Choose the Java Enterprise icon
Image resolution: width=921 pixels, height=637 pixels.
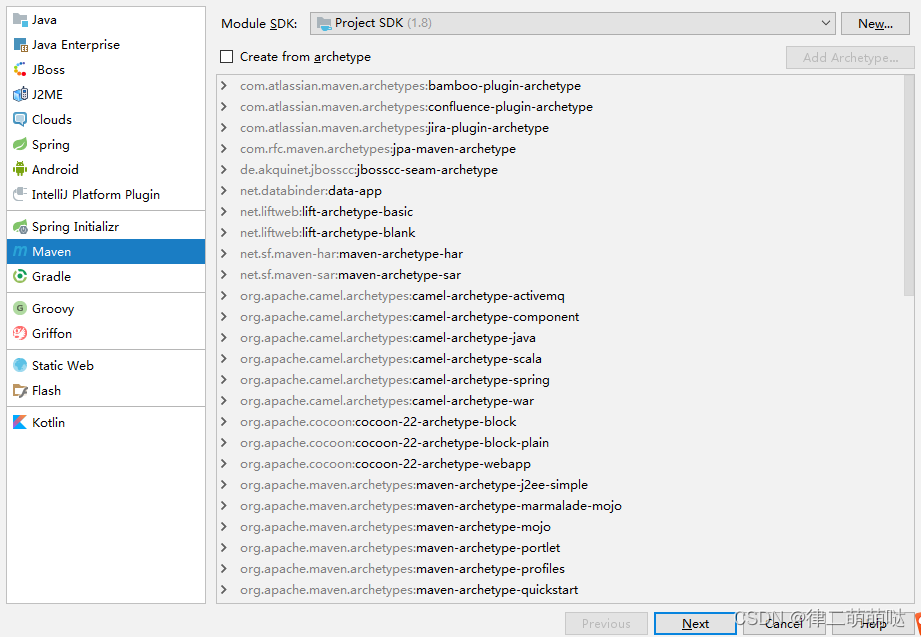coord(20,45)
